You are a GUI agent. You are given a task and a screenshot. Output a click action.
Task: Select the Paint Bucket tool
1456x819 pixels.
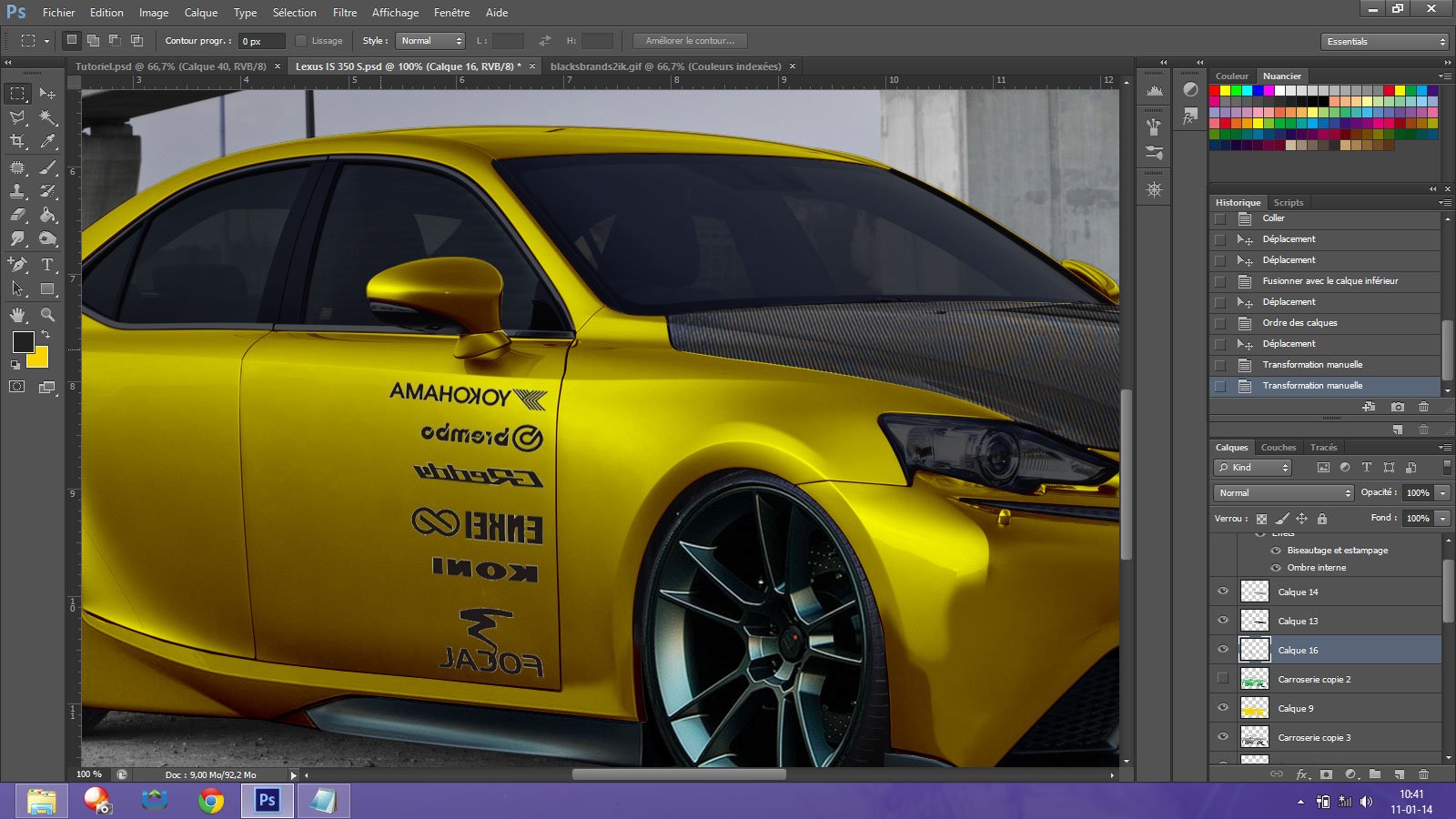coord(47,215)
